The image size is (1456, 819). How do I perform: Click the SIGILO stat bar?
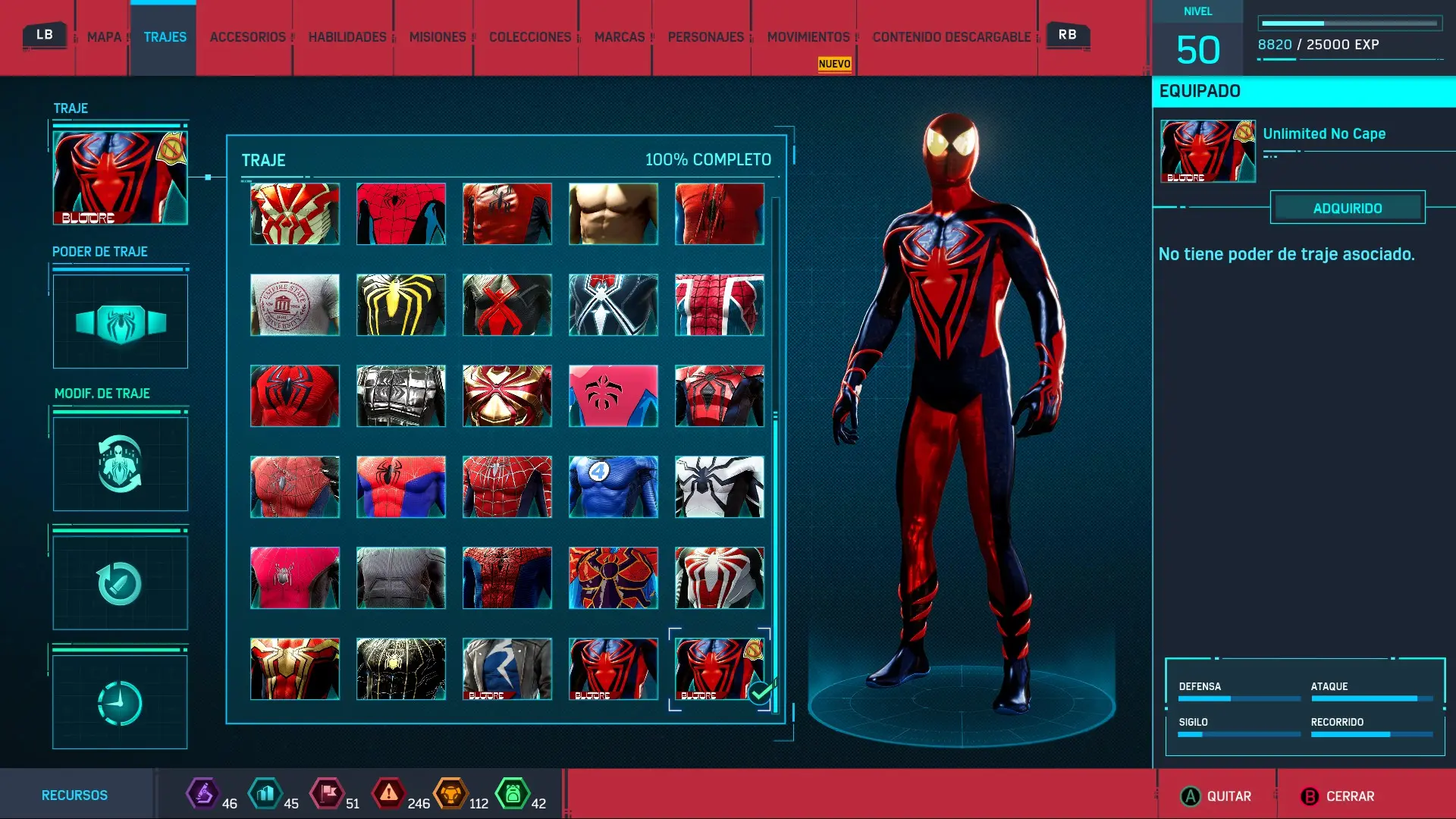click(x=1239, y=734)
